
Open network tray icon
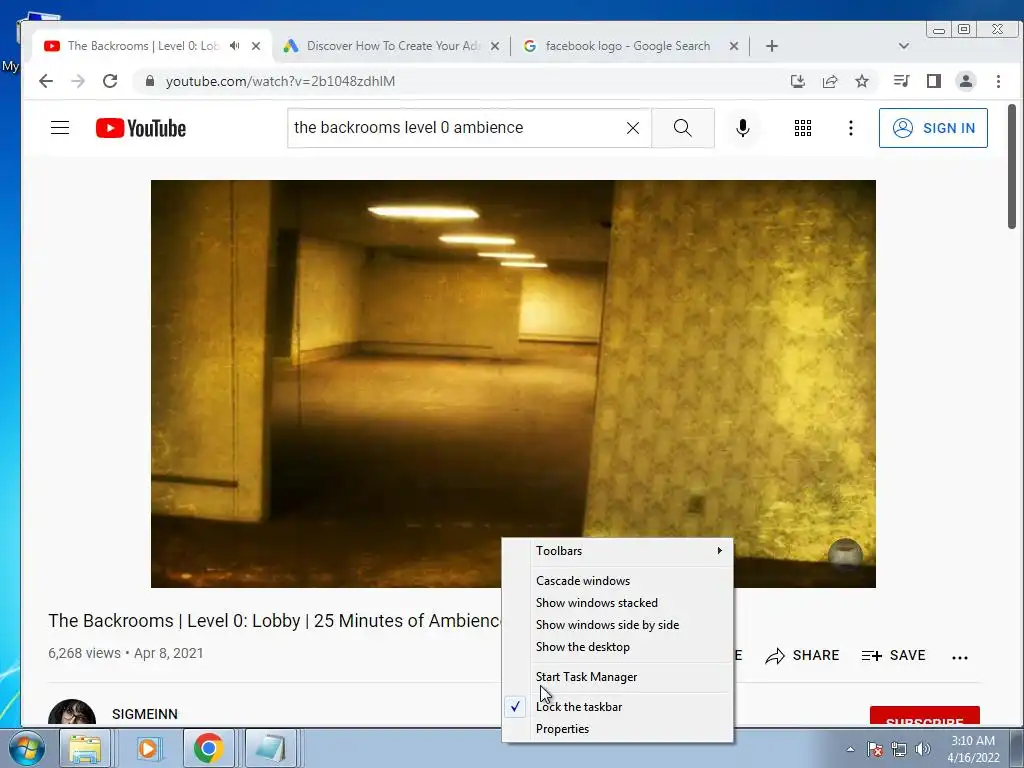click(x=899, y=749)
